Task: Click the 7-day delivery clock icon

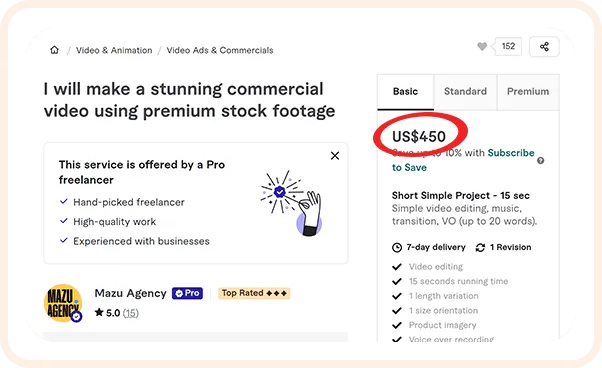Action: click(x=397, y=248)
